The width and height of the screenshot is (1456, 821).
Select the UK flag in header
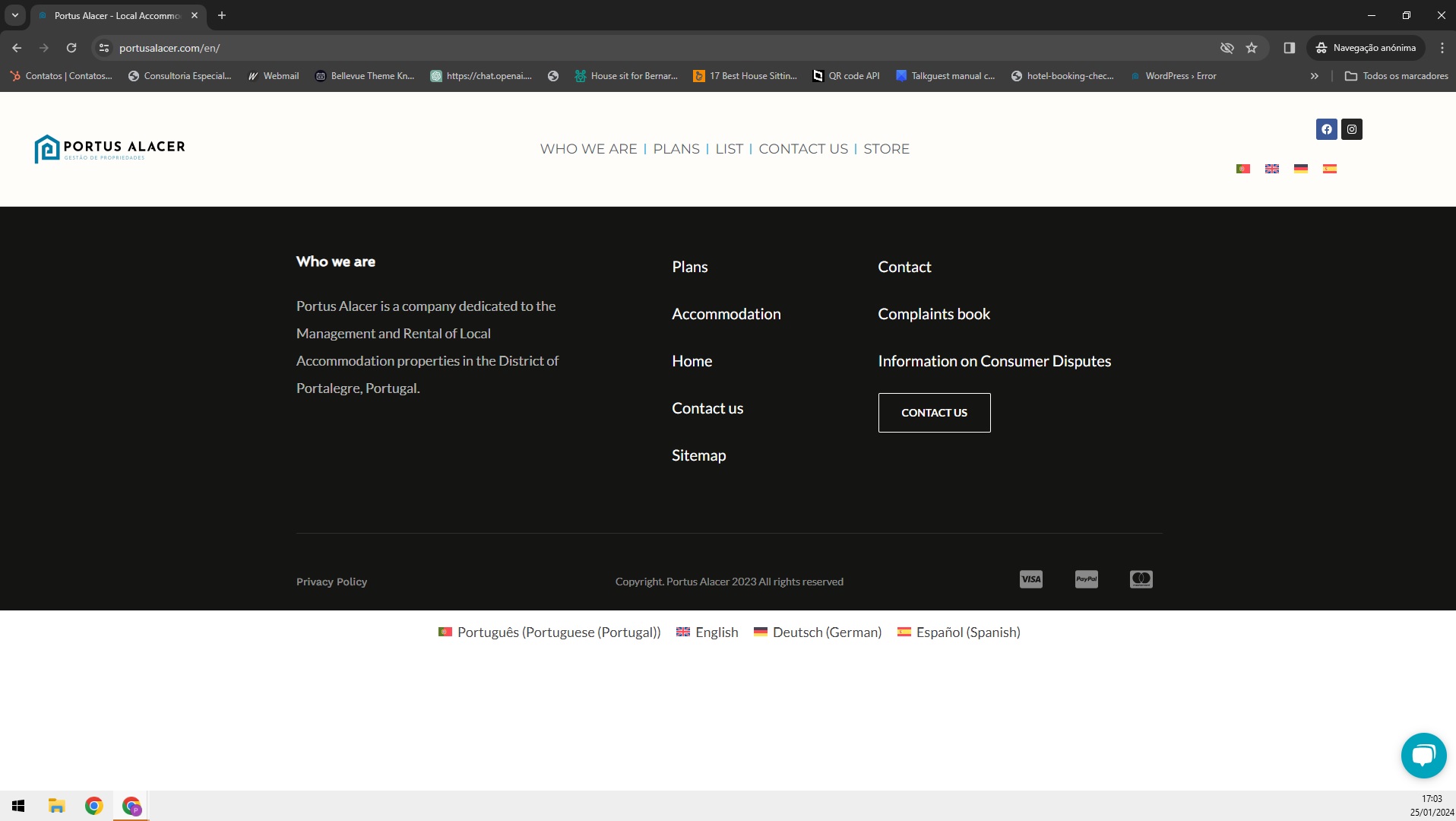[1272, 169]
